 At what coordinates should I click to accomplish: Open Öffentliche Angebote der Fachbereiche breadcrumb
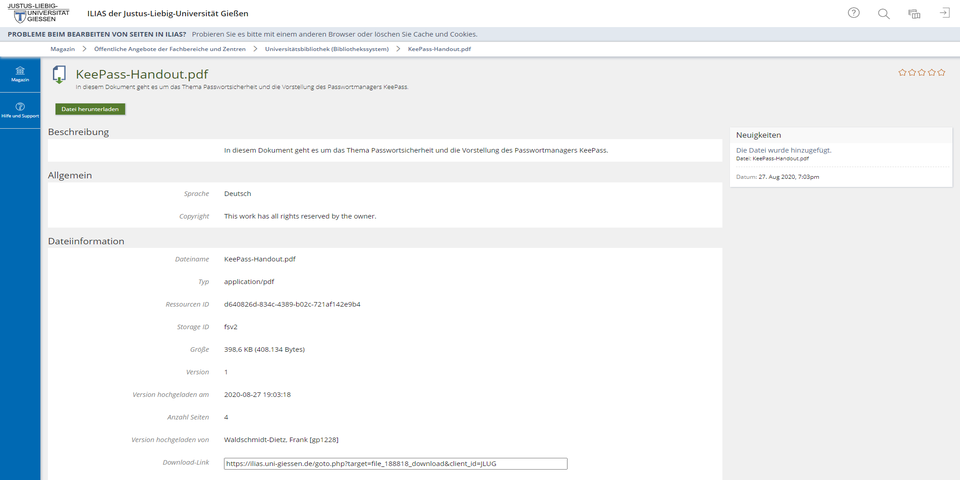click(x=170, y=49)
